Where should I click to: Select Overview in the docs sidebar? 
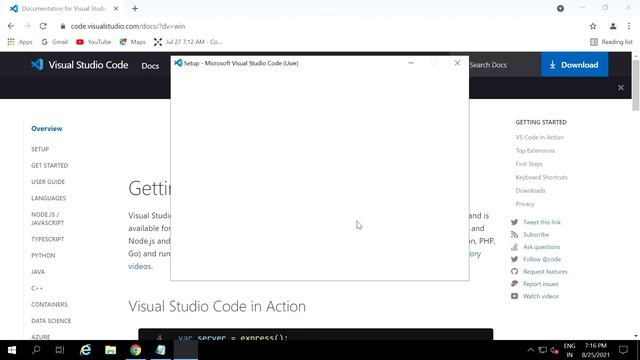point(47,129)
